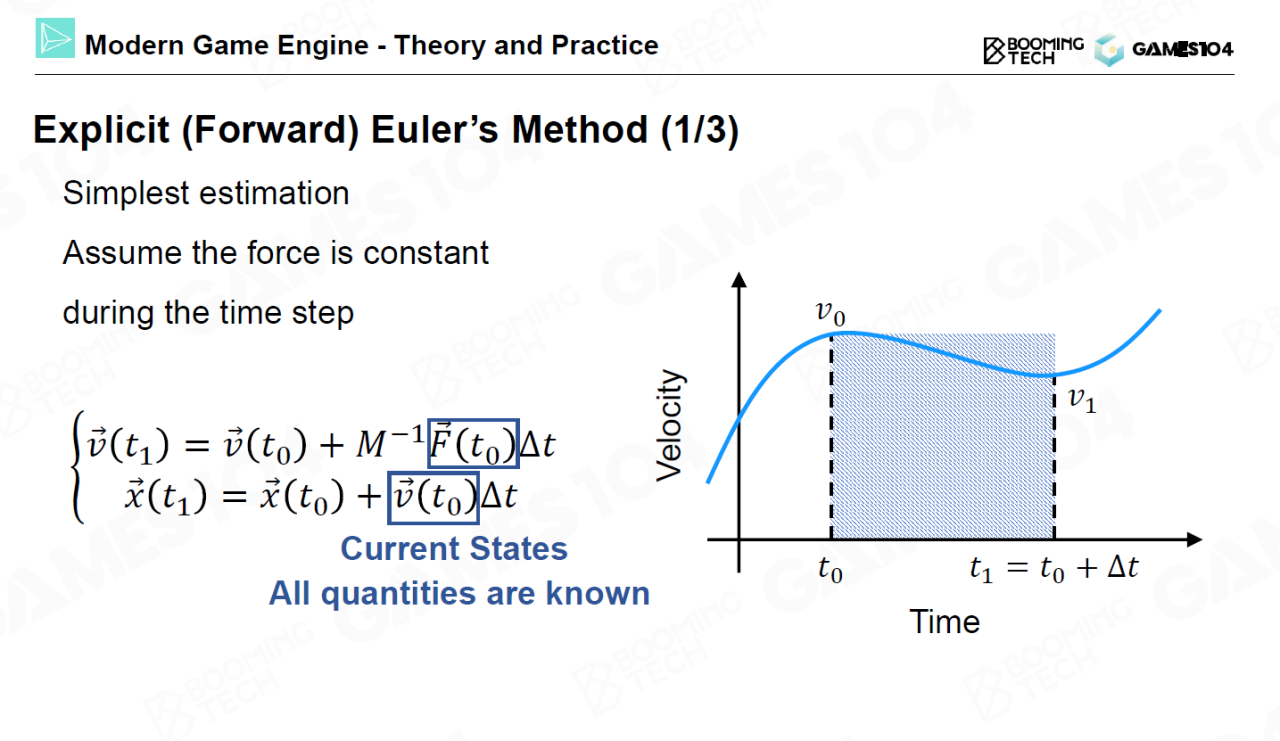The height and width of the screenshot is (741, 1280).
Task: Click the x(t1) position equation
Action: tap(320, 497)
